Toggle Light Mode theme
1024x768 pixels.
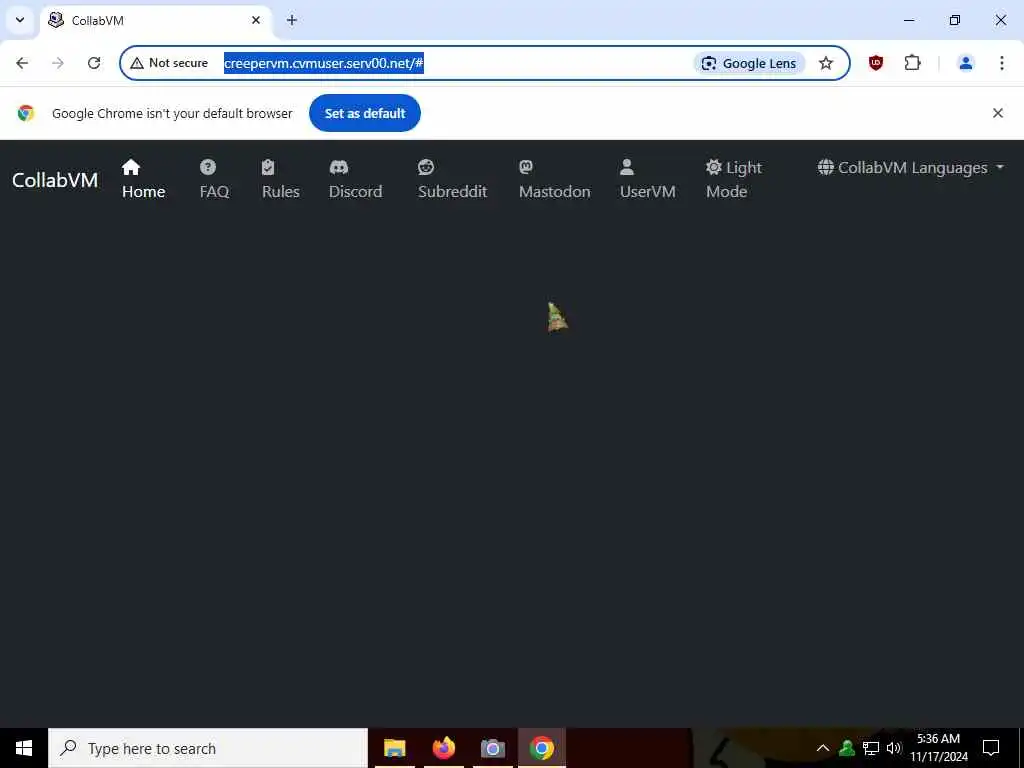pyautogui.click(x=733, y=179)
